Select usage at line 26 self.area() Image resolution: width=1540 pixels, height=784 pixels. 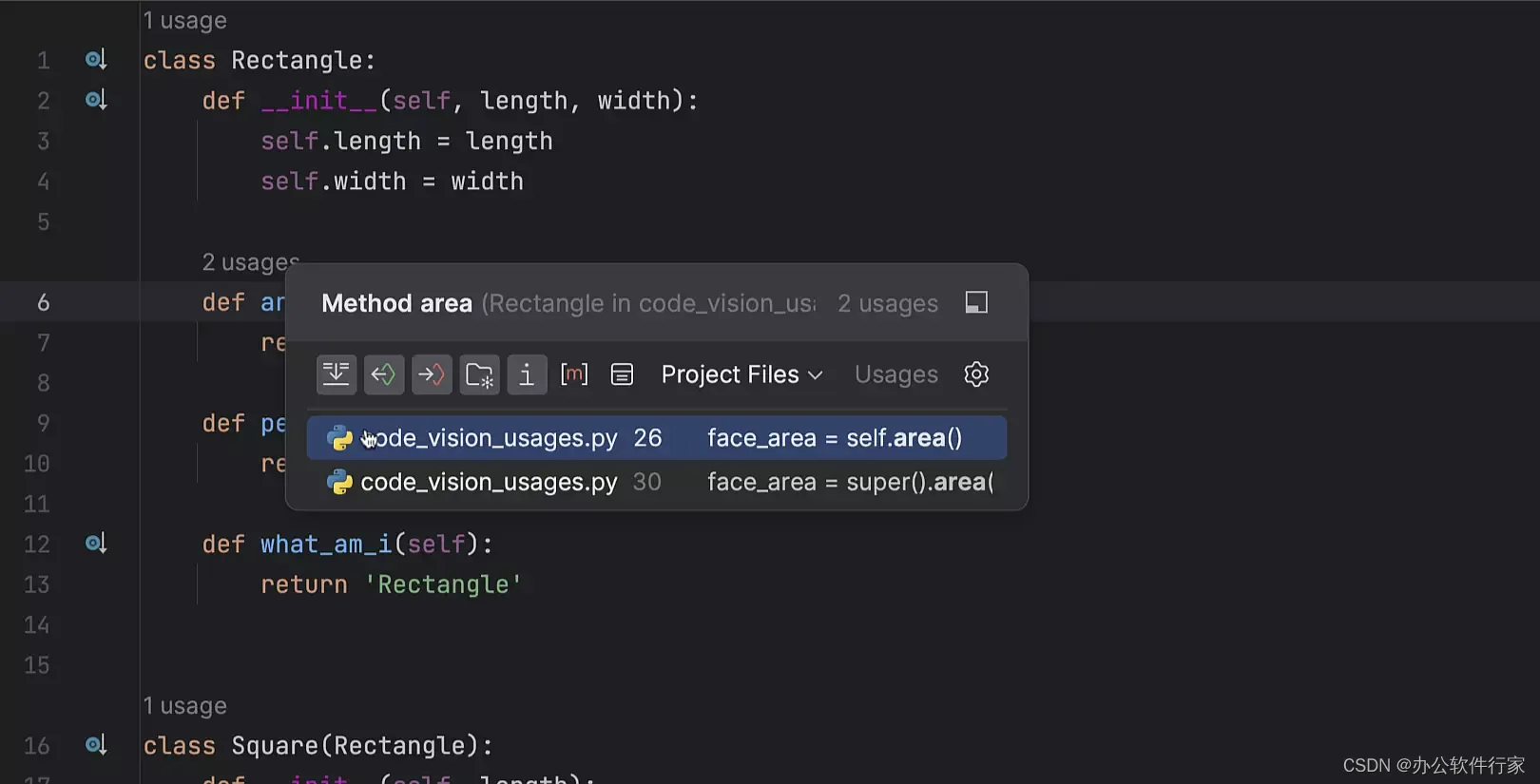click(656, 438)
